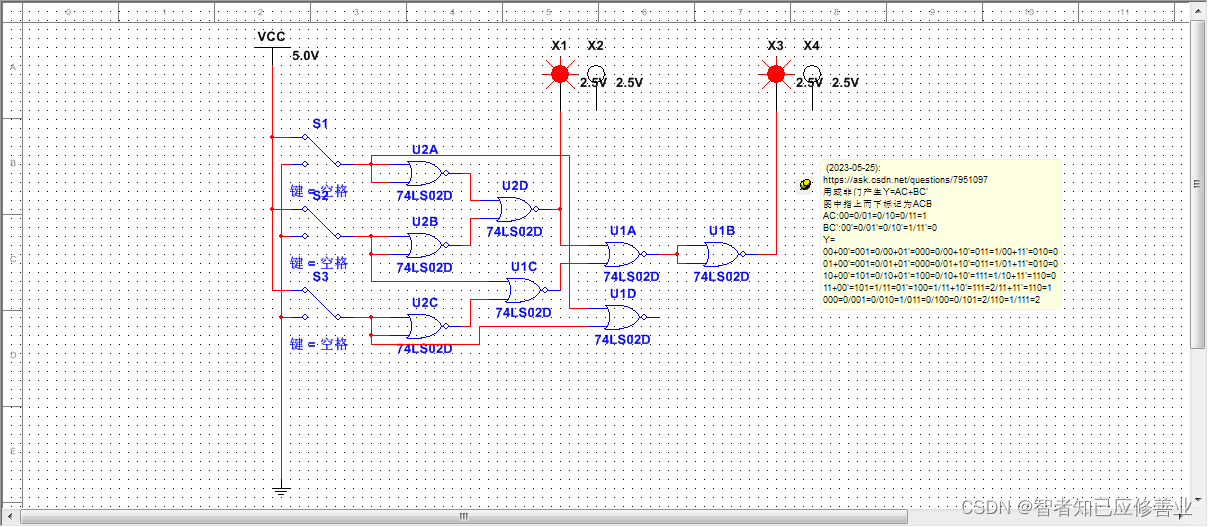
Task: Click the horizontal scrollbar thumb
Action: point(465,517)
